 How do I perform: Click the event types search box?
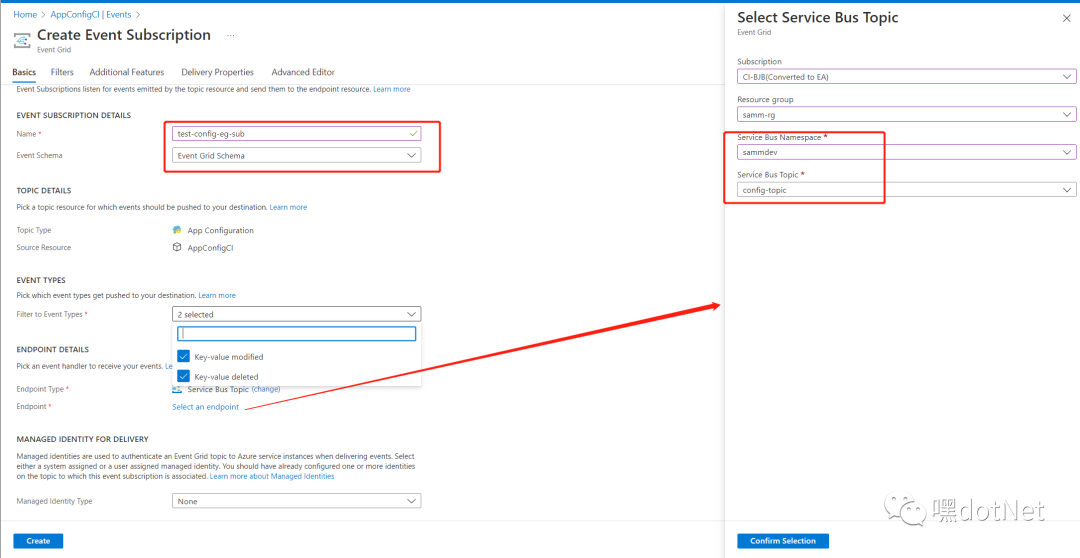(x=297, y=333)
